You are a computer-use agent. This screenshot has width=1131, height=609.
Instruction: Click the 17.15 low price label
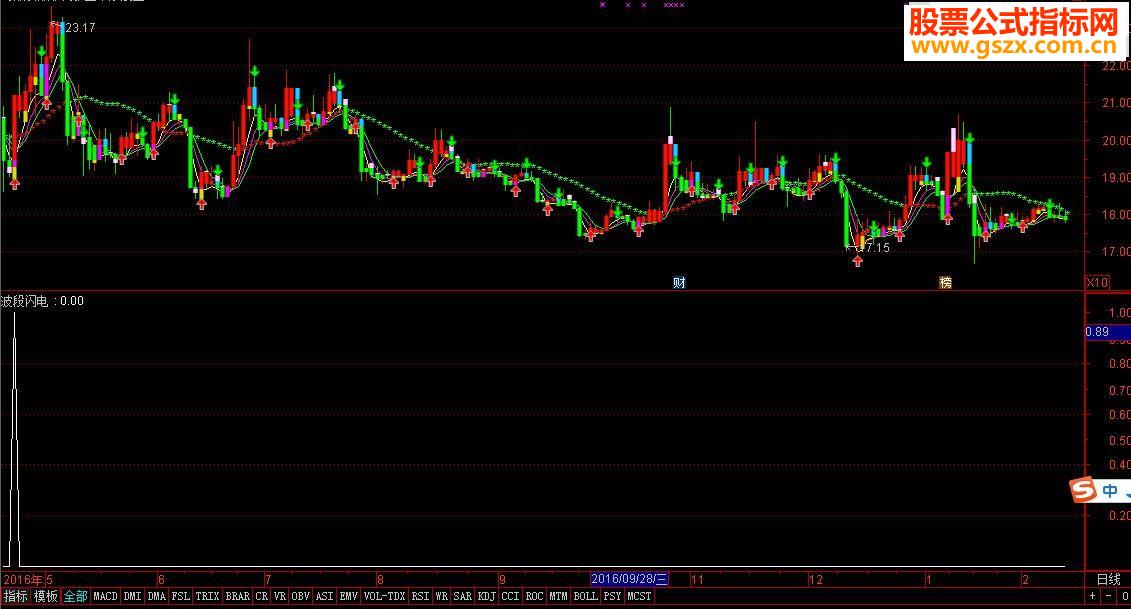point(875,247)
